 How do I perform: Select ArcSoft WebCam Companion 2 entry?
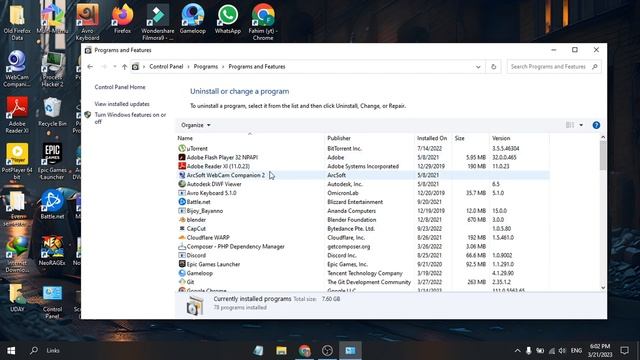[x=363, y=175]
